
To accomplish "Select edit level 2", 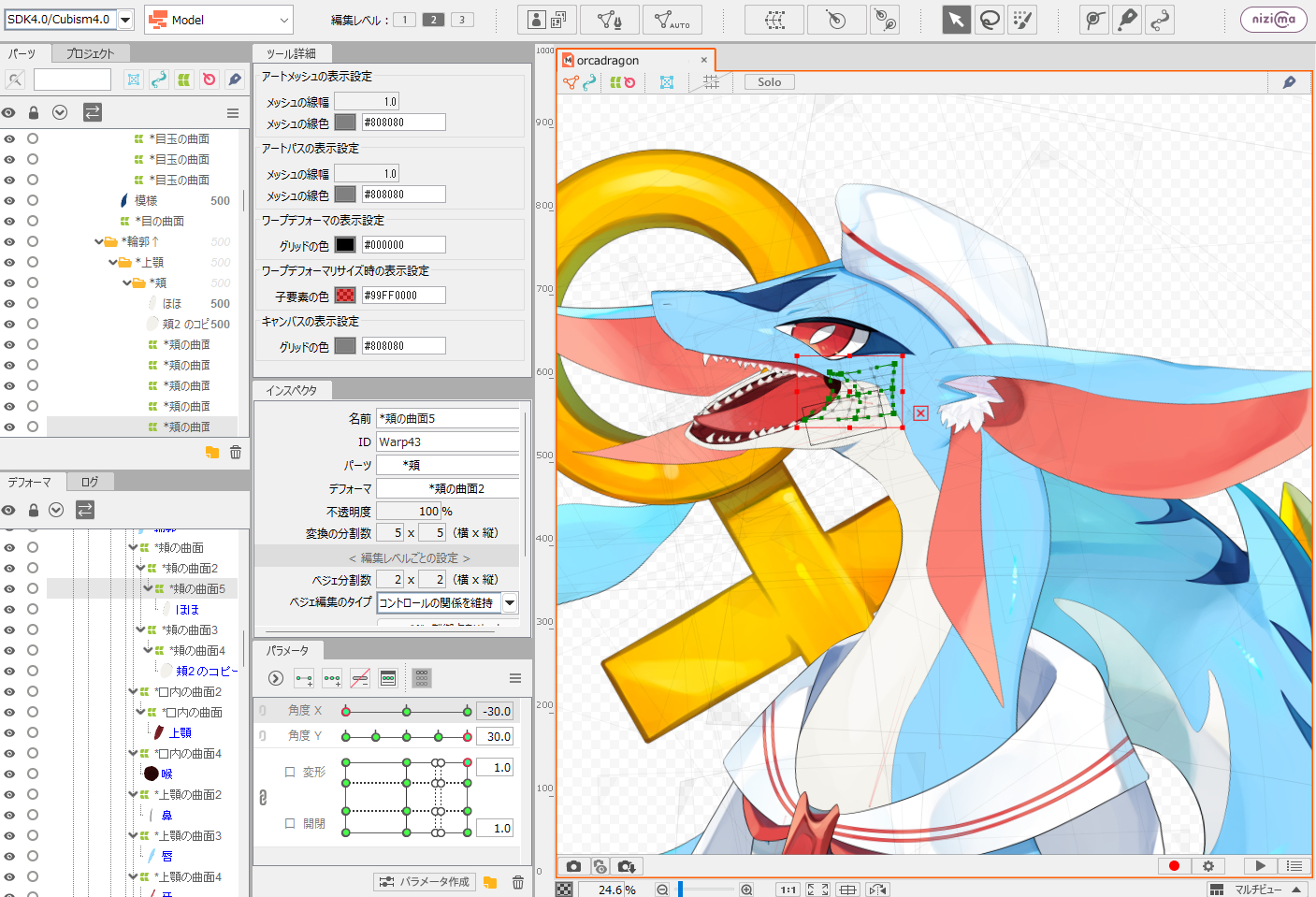I will pos(433,20).
